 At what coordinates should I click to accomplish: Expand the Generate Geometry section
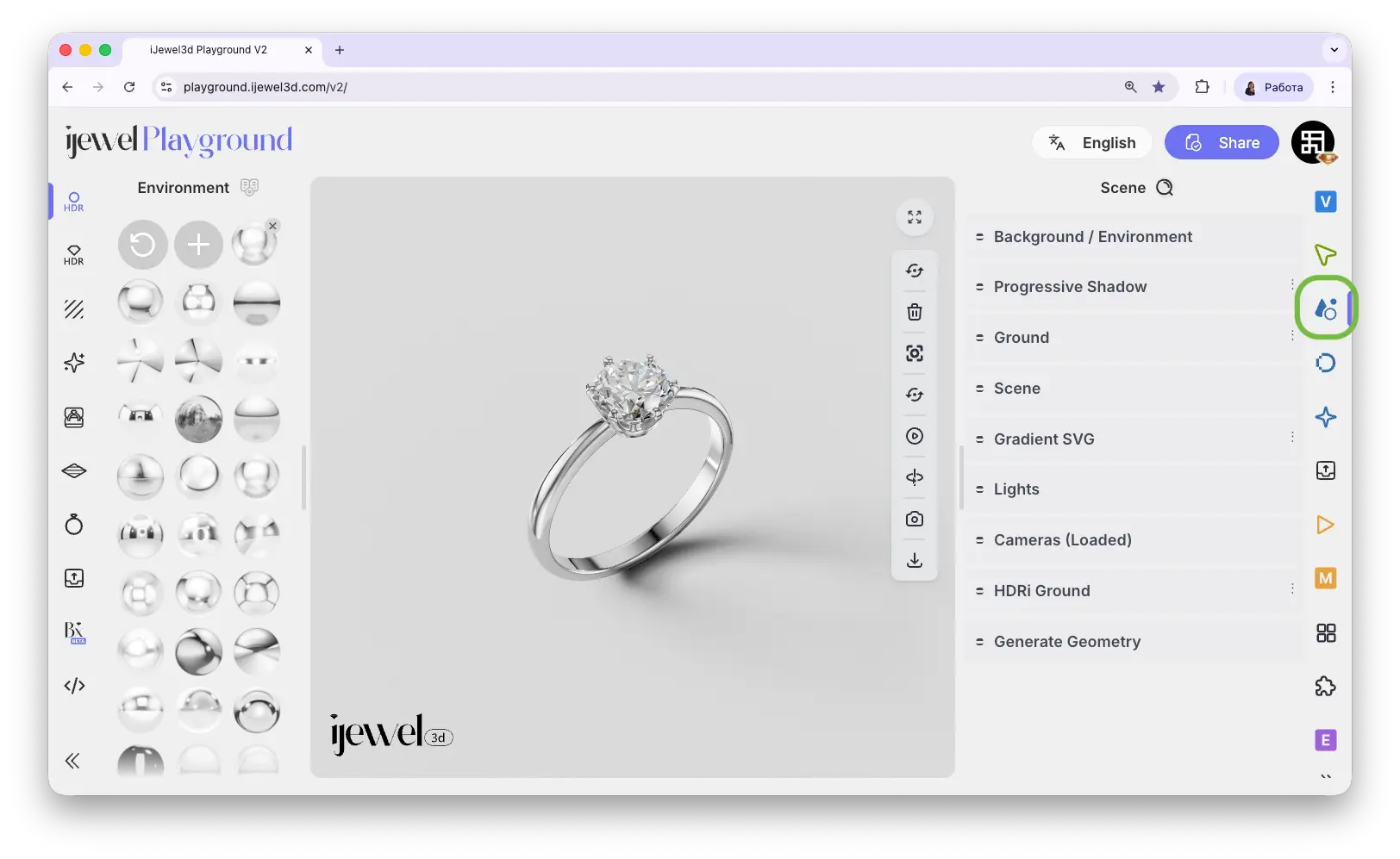[1134, 642]
